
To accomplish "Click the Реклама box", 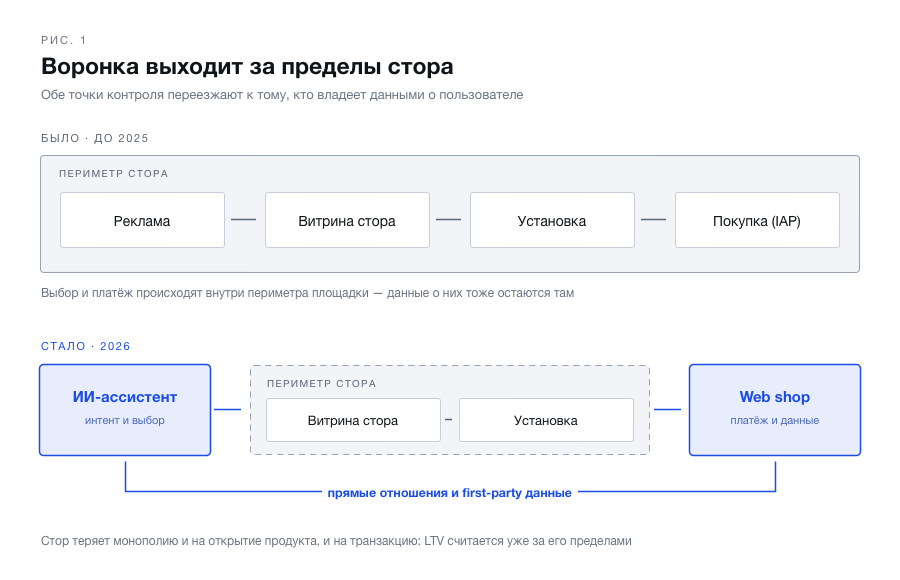I will coord(142,220).
